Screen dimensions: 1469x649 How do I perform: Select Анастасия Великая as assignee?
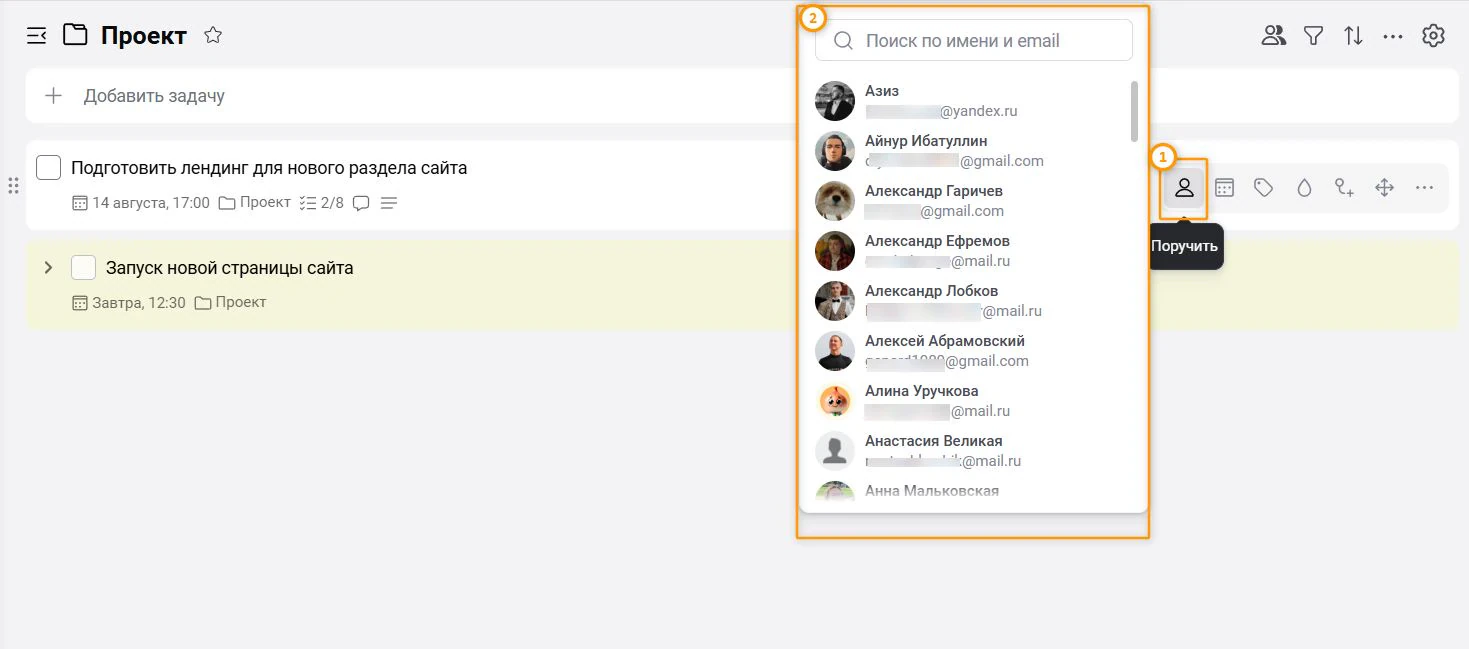tap(972, 451)
